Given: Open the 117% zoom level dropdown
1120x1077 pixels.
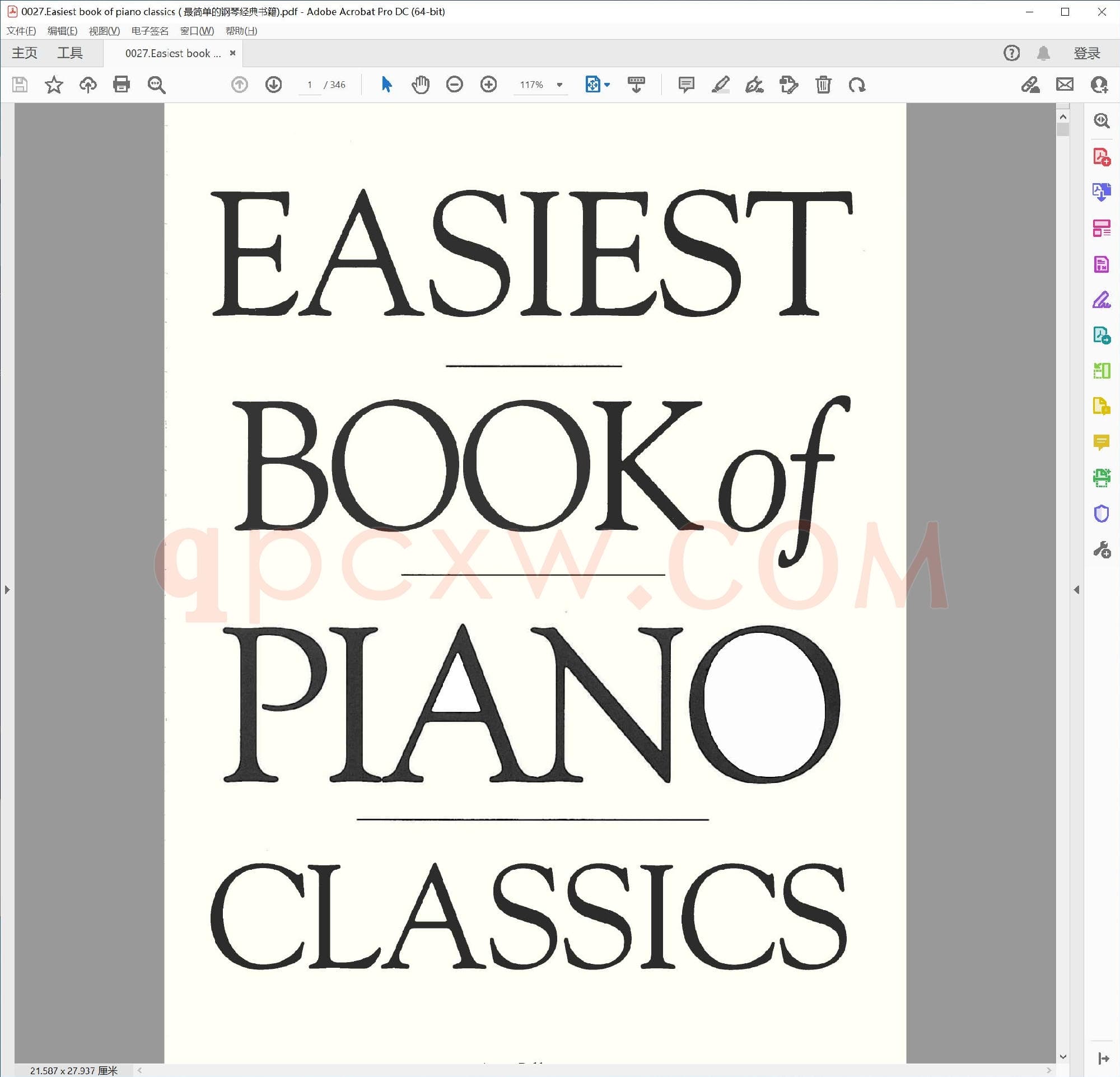Looking at the screenshot, I should click(x=559, y=85).
